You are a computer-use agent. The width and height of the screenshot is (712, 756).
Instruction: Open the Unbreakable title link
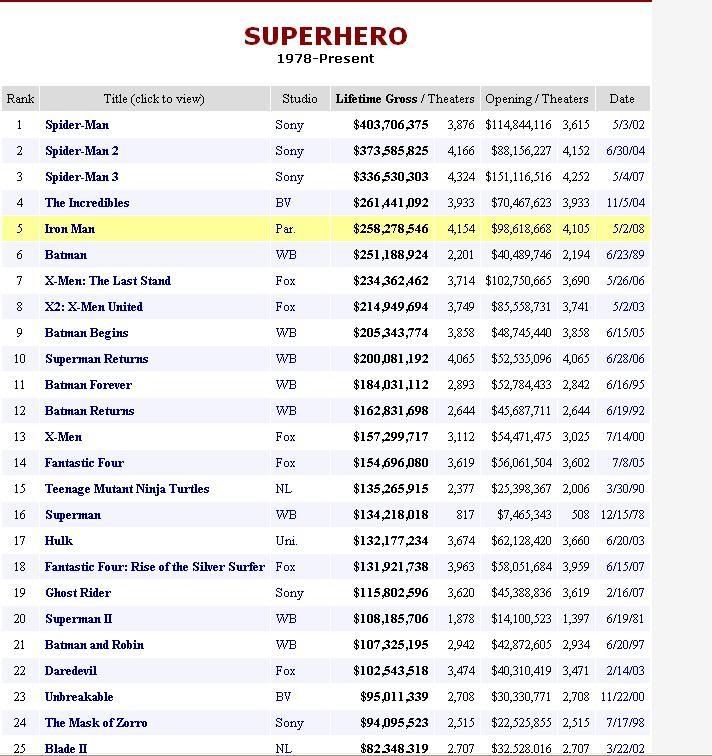click(79, 697)
